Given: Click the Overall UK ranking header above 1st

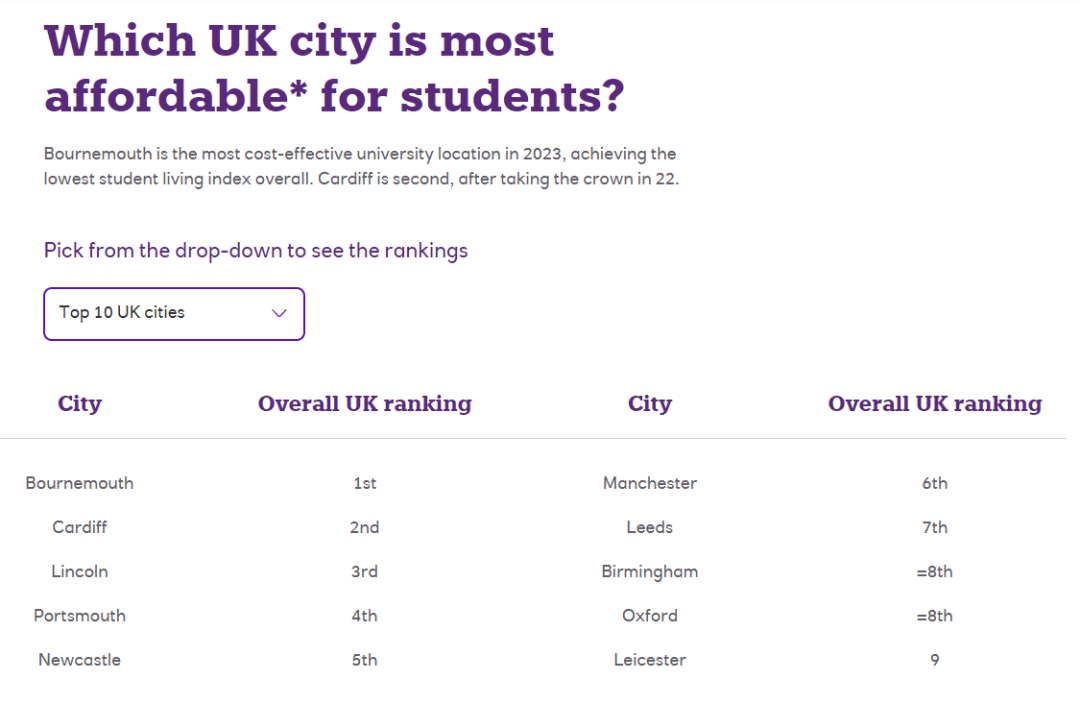Looking at the screenshot, I should coord(365,404).
